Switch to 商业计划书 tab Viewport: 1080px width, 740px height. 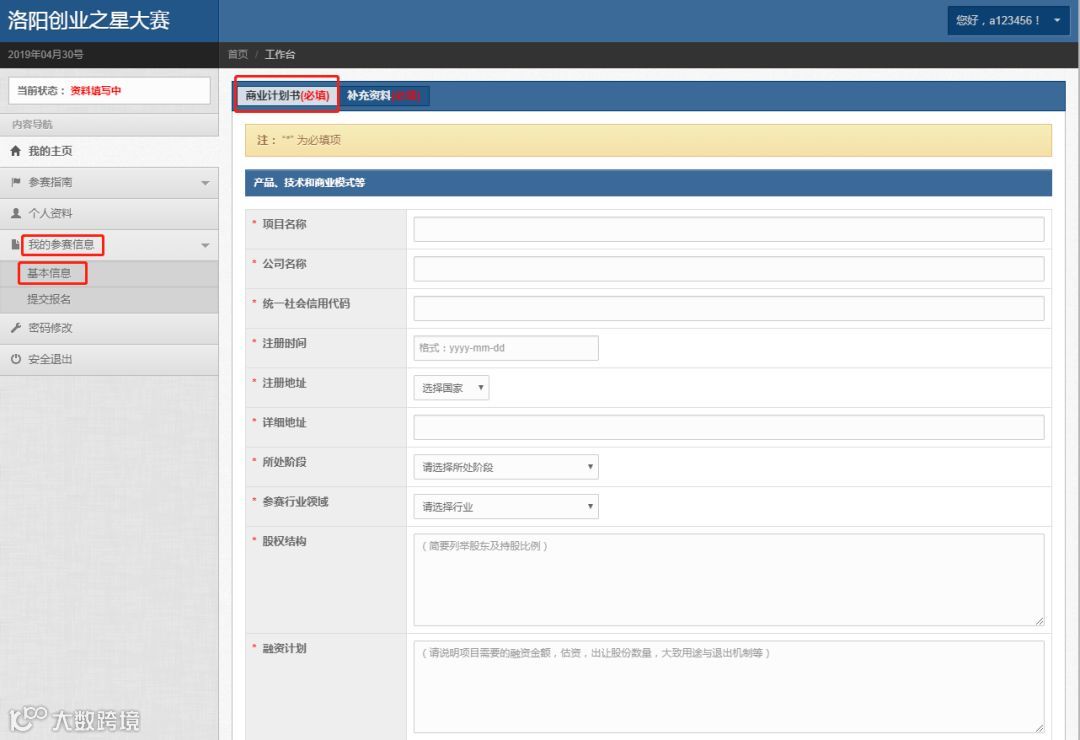tap(287, 95)
